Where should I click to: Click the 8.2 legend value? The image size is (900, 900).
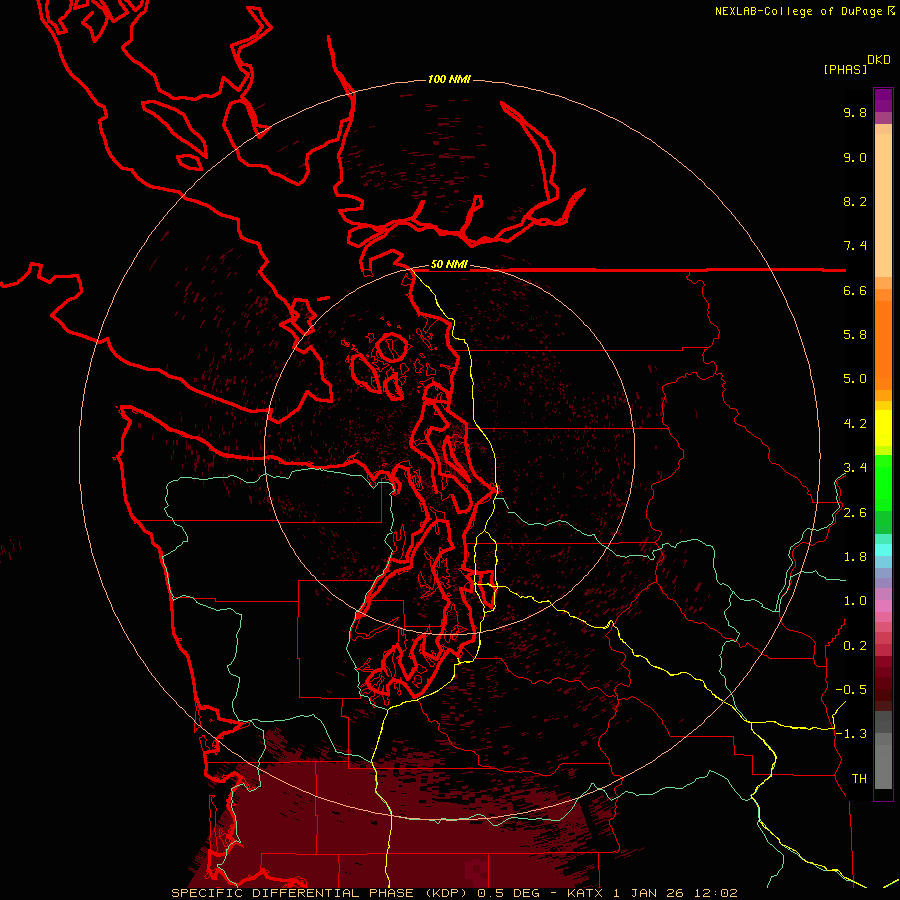[855, 201]
